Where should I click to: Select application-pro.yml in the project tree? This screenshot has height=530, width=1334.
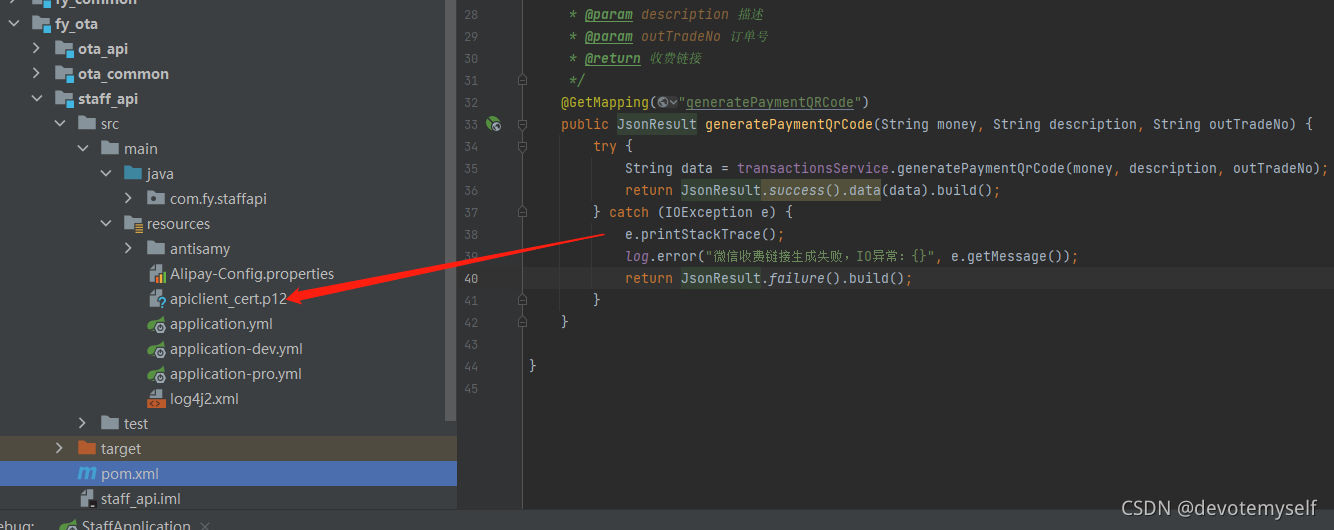(x=236, y=374)
